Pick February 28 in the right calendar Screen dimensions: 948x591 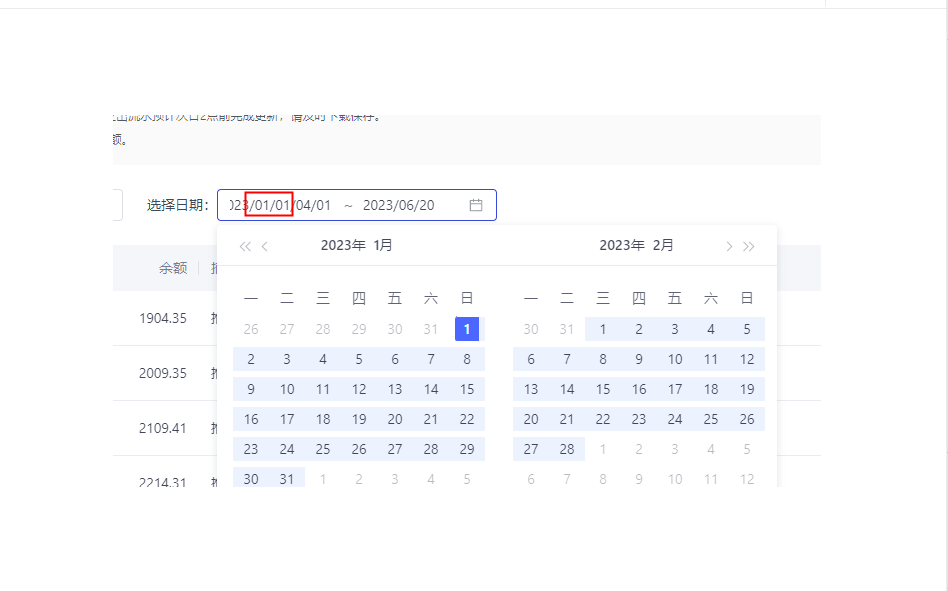coord(567,449)
